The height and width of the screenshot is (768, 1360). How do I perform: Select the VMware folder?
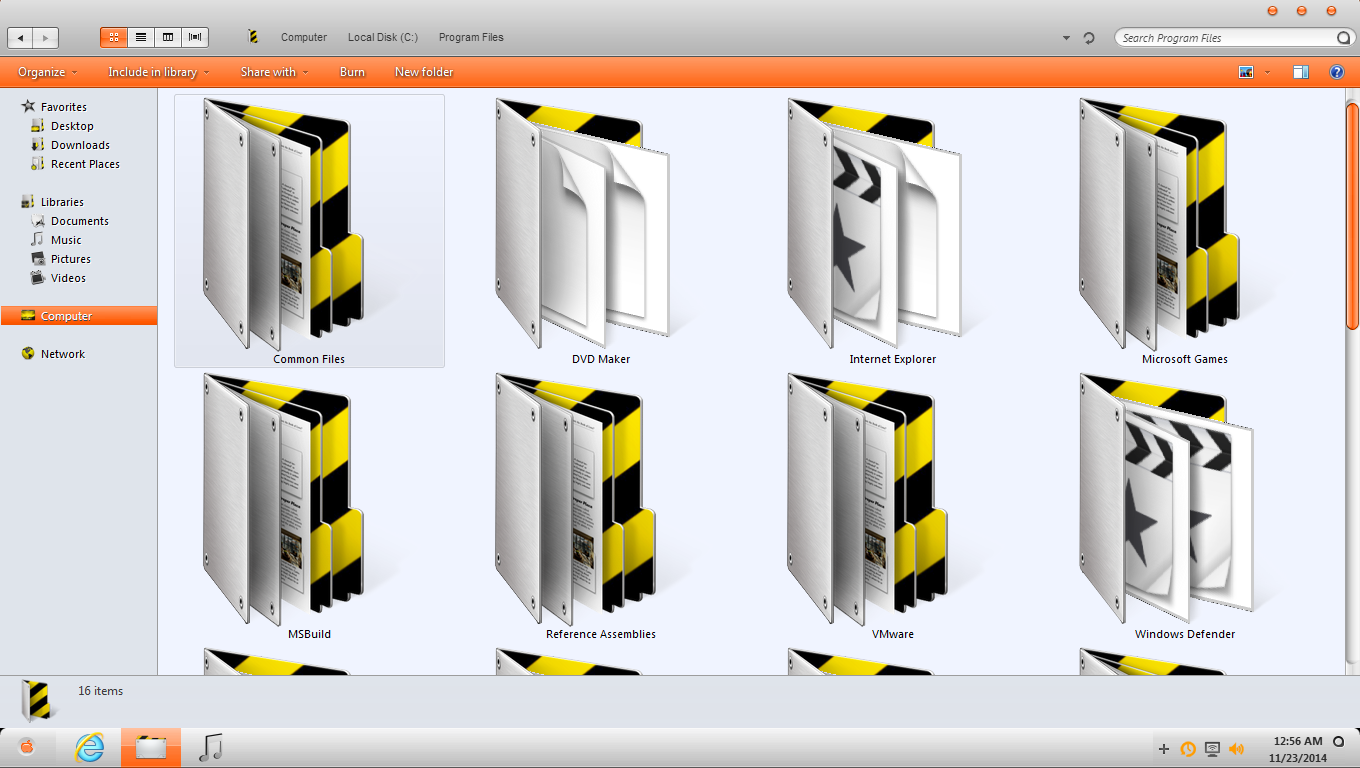893,506
